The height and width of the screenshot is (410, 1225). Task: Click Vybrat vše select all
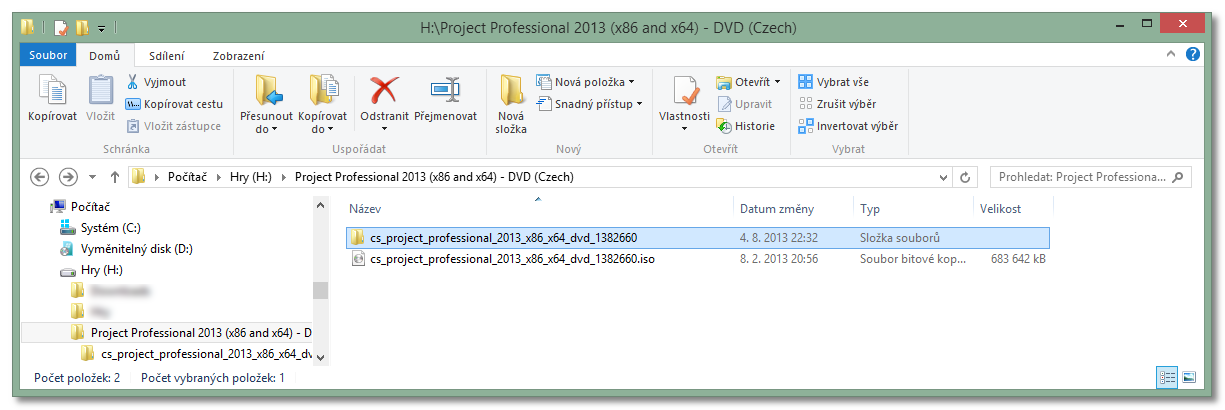[834, 82]
